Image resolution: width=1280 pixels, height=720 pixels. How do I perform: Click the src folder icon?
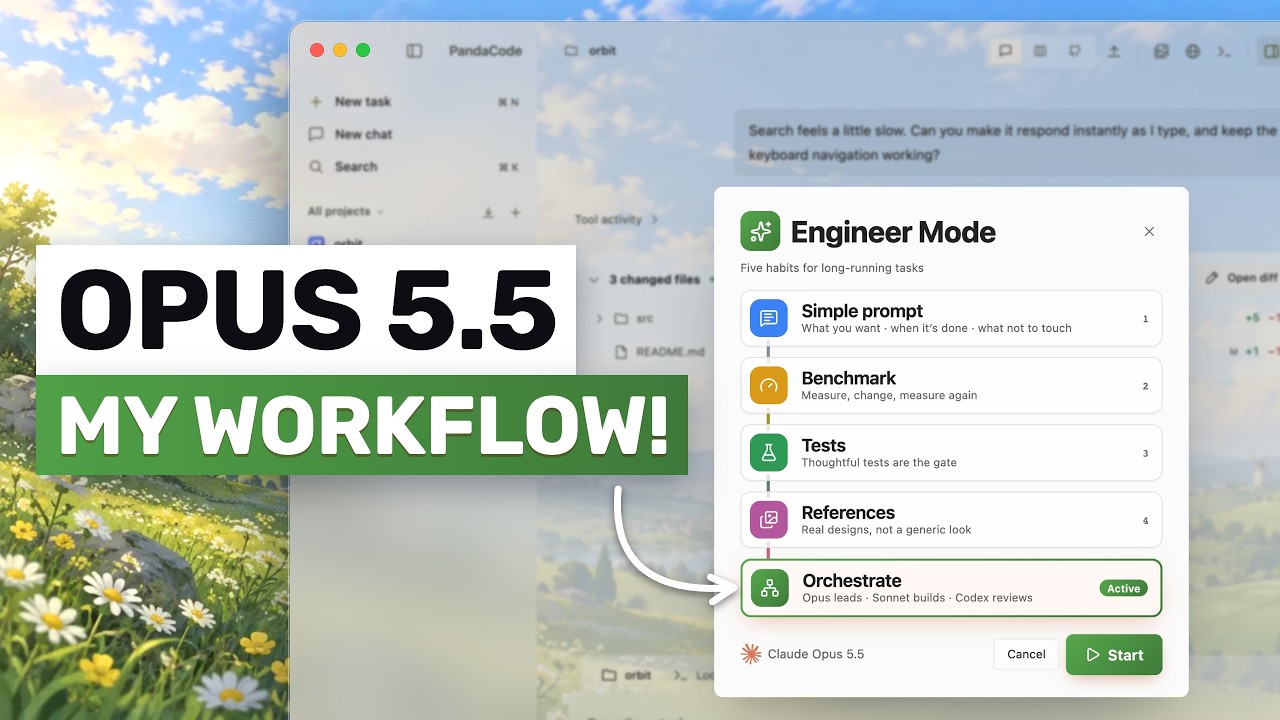click(621, 319)
